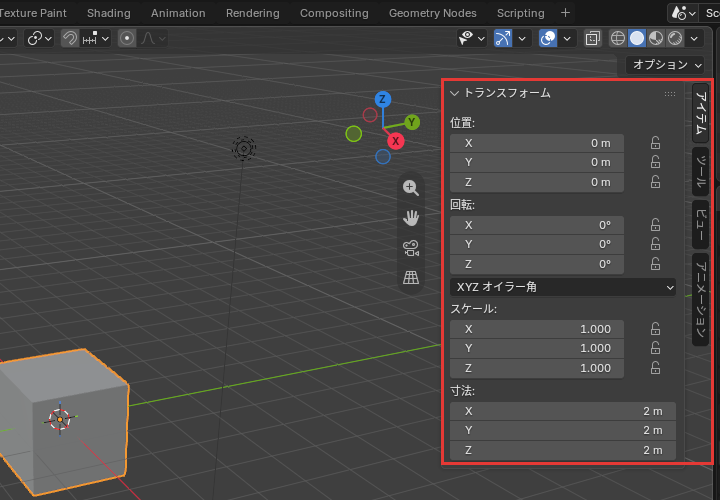Open the Geometry Nodes workspace tab
The height and width of the screenshot is (500, 720).
point(433,13)
